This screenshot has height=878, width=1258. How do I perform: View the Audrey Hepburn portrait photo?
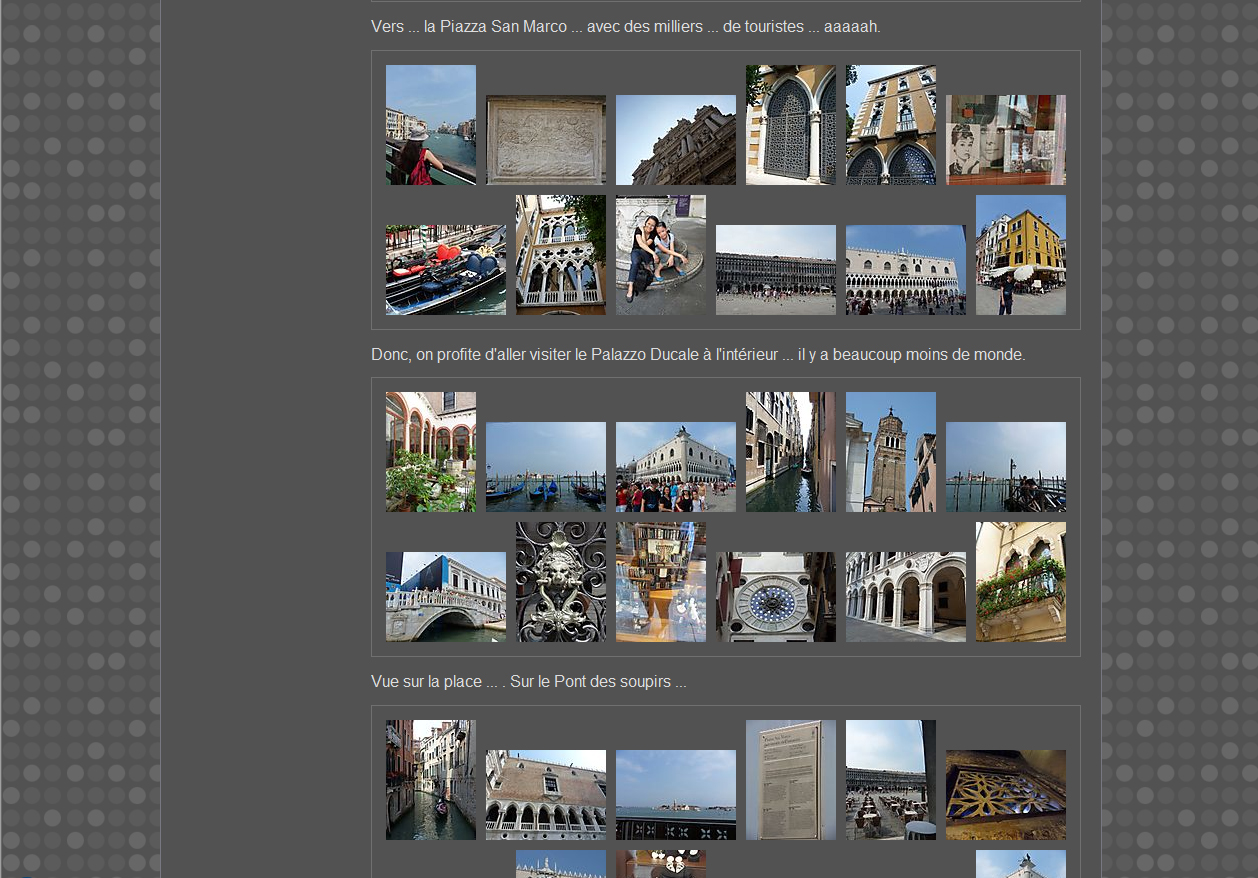point(1005,140)
